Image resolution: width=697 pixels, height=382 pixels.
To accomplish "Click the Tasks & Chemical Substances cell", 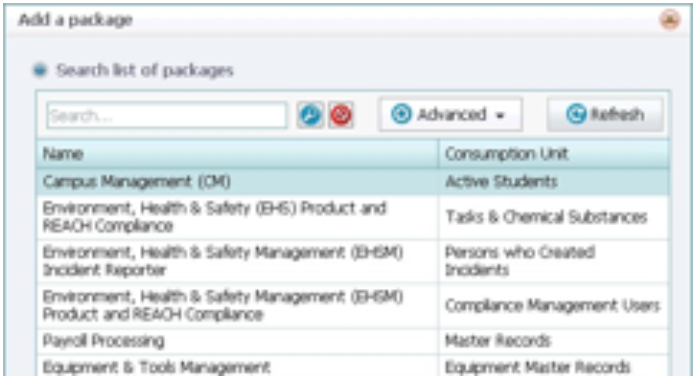I will pos(554,217).
